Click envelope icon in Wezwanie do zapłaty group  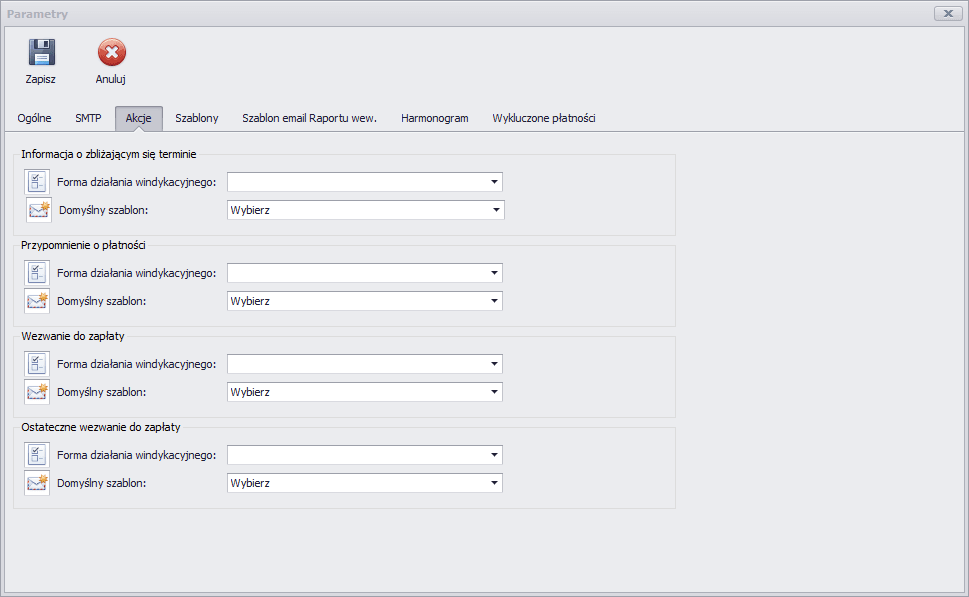click(37, 392)
